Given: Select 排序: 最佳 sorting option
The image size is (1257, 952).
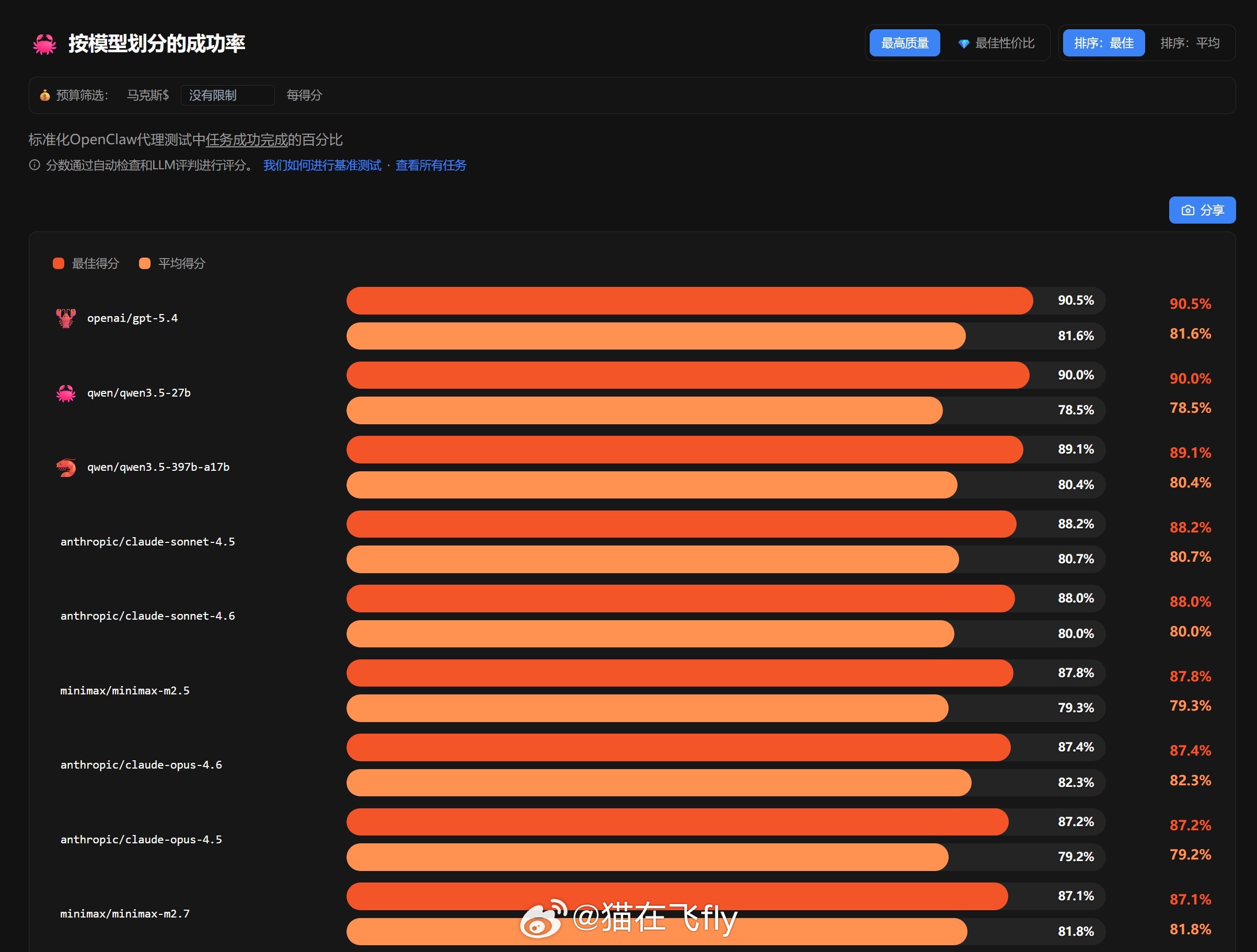Looking at the screenshot, I should pos(1103,43).
